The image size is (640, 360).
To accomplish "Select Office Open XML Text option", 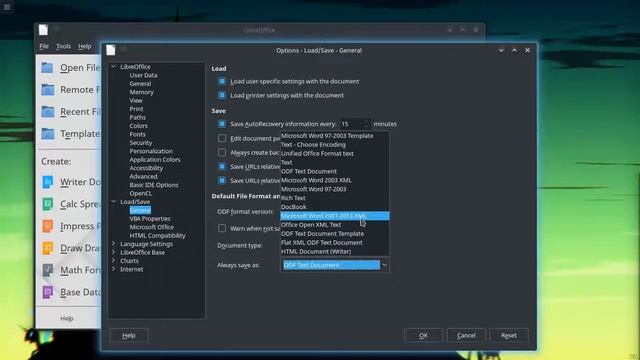I will tap(335, 224).
